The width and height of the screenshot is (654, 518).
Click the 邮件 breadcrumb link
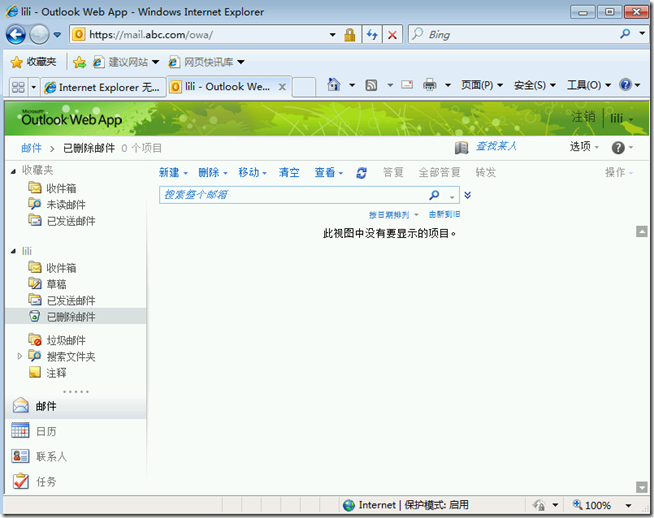point(32,148)
